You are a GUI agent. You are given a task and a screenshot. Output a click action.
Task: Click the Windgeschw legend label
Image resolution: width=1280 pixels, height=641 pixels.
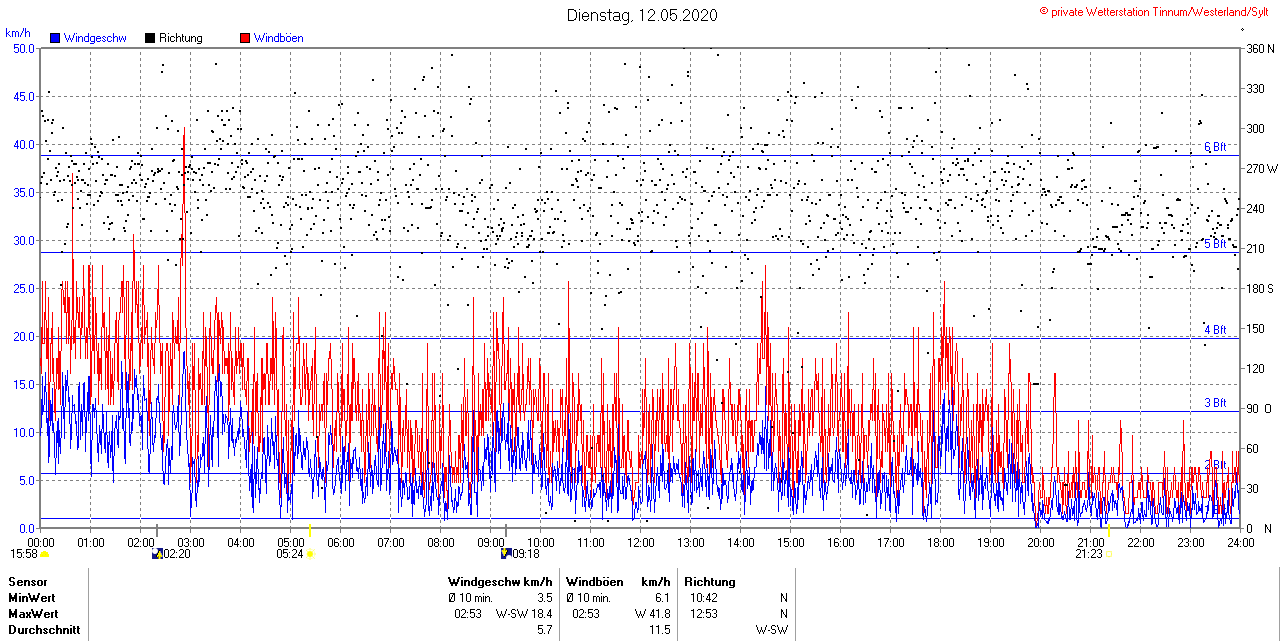click(95, 38)
